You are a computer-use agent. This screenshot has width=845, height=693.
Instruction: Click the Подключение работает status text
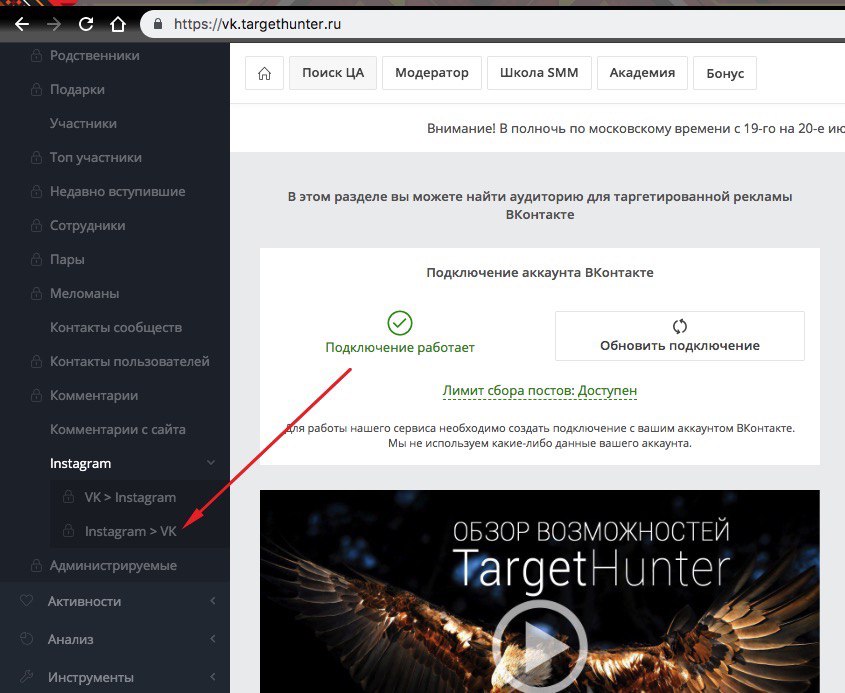[x=400, y=348]
